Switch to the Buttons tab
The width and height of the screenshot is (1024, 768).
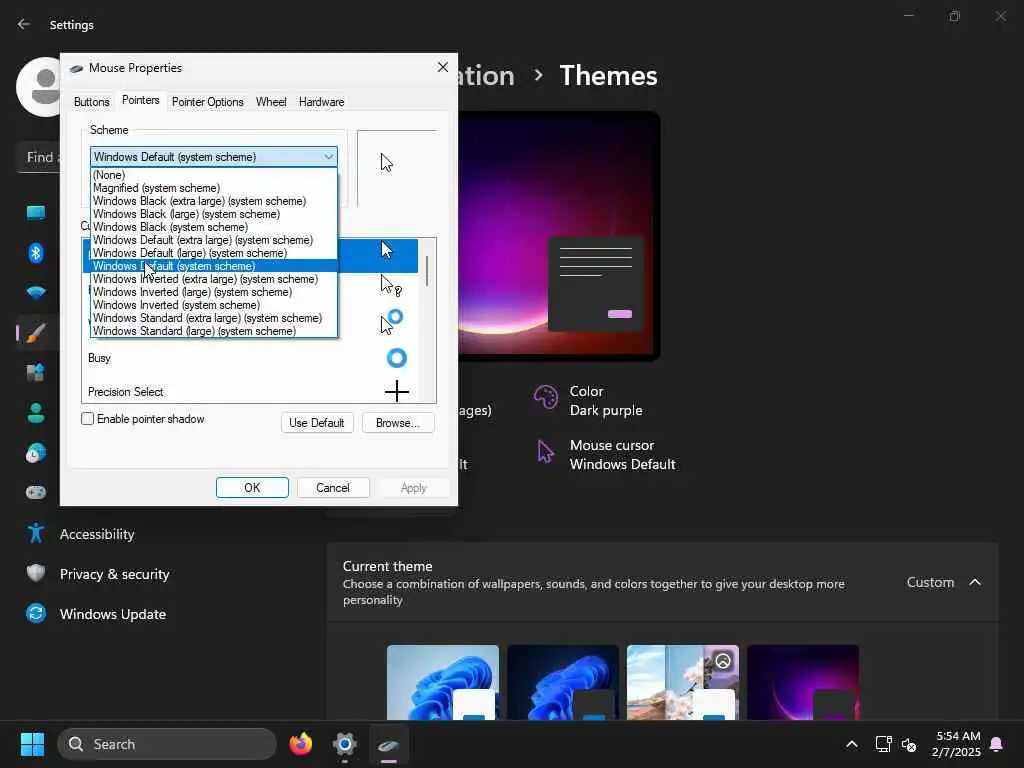91,102
